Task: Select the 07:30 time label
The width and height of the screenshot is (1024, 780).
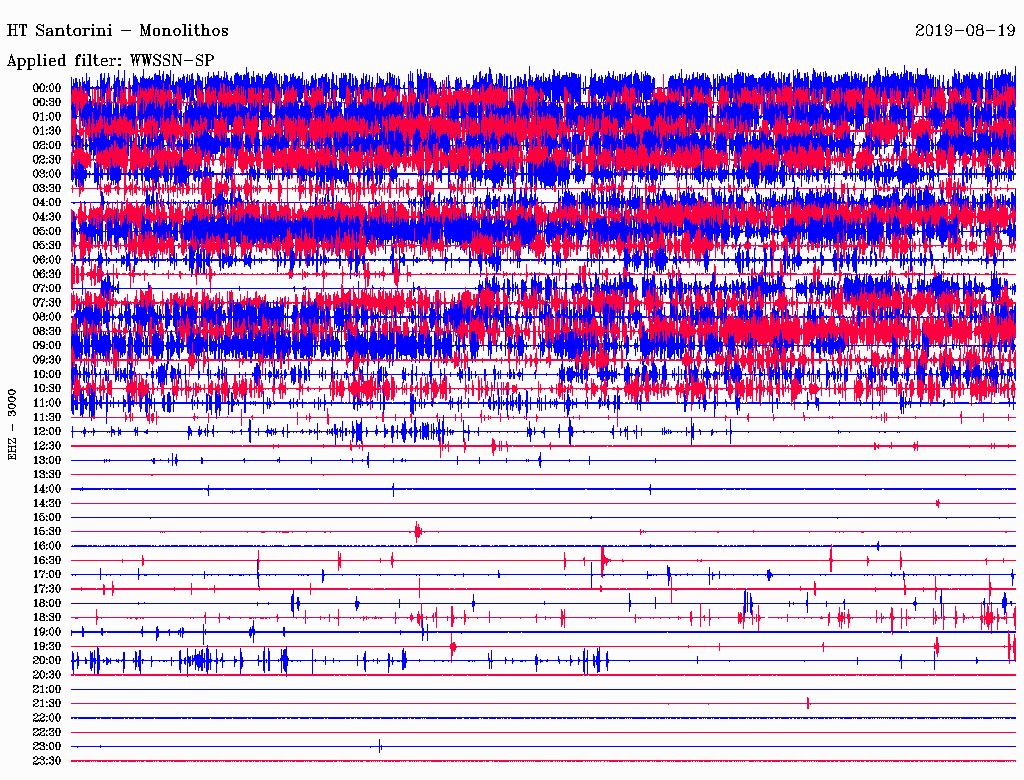Action: coord(47,303)
